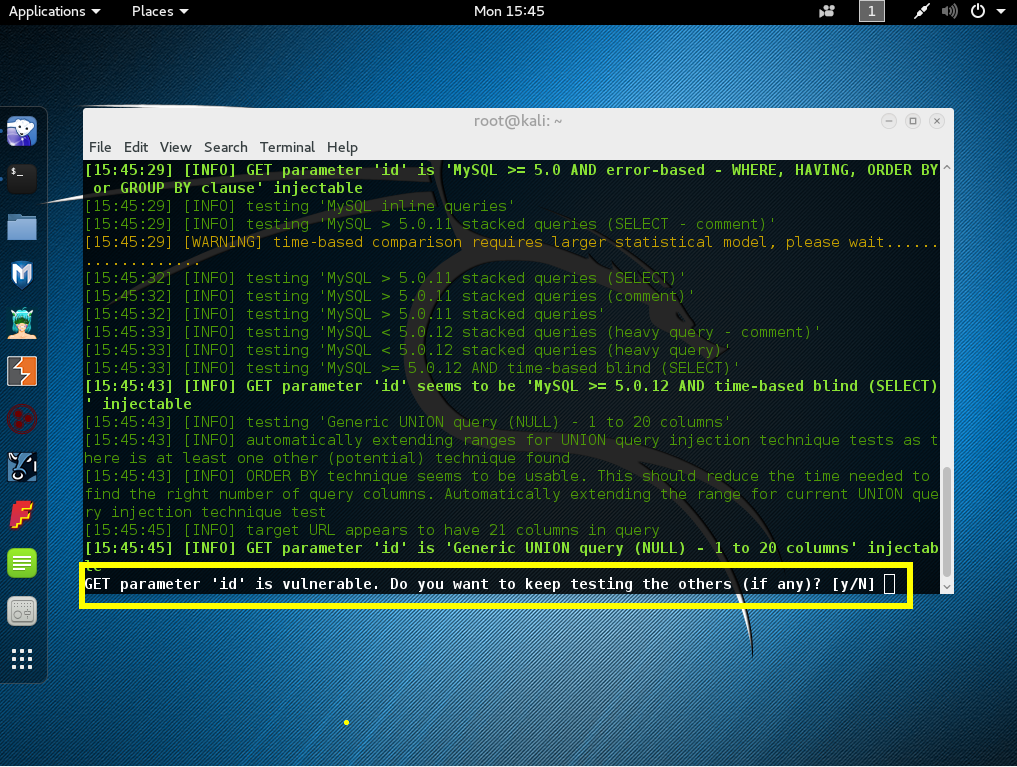Click the root@kali: ~ title bar

518,121
